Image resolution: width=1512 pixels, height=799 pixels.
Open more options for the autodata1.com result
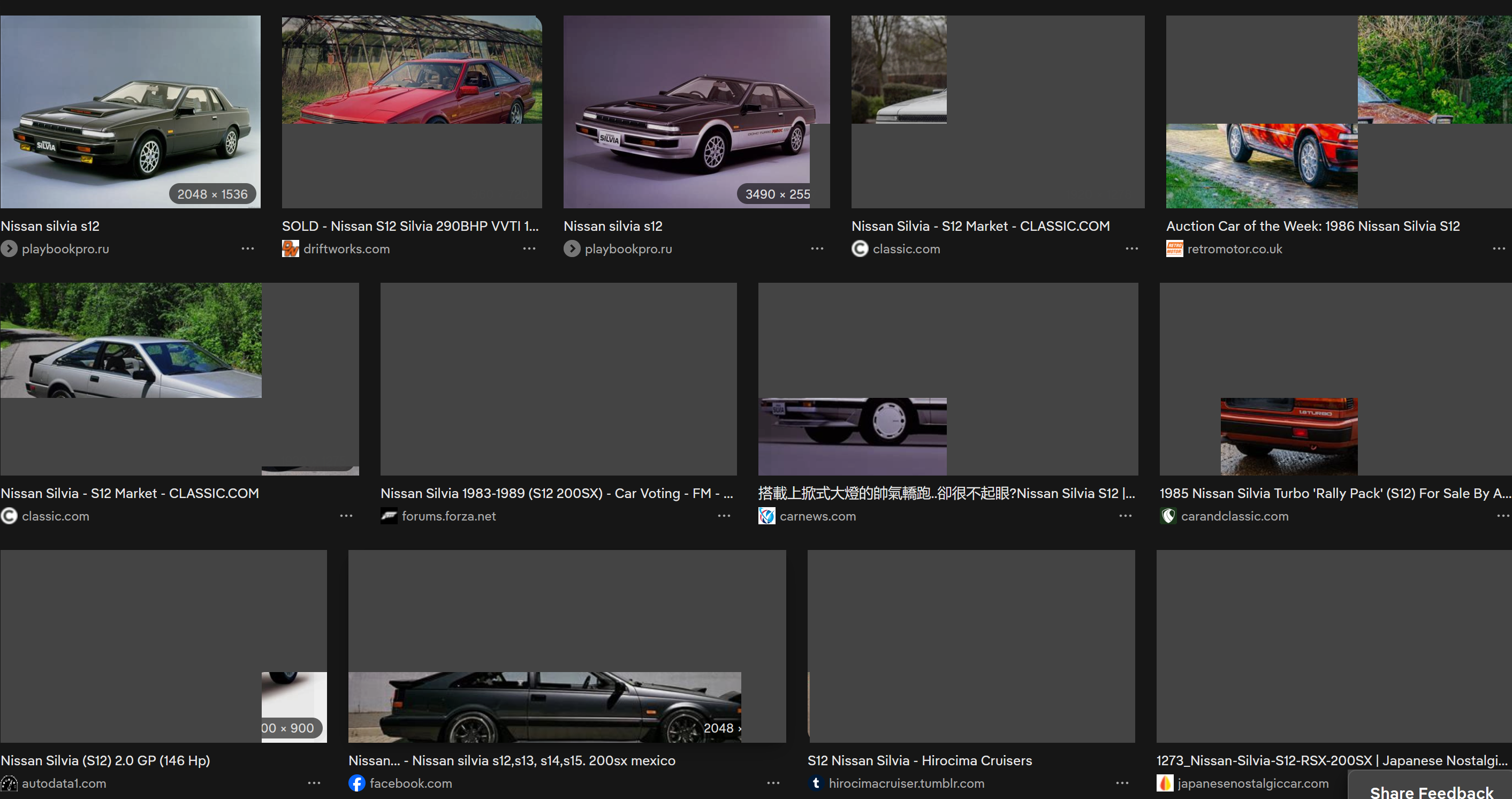pyautogui.click(x=314, y=783)
